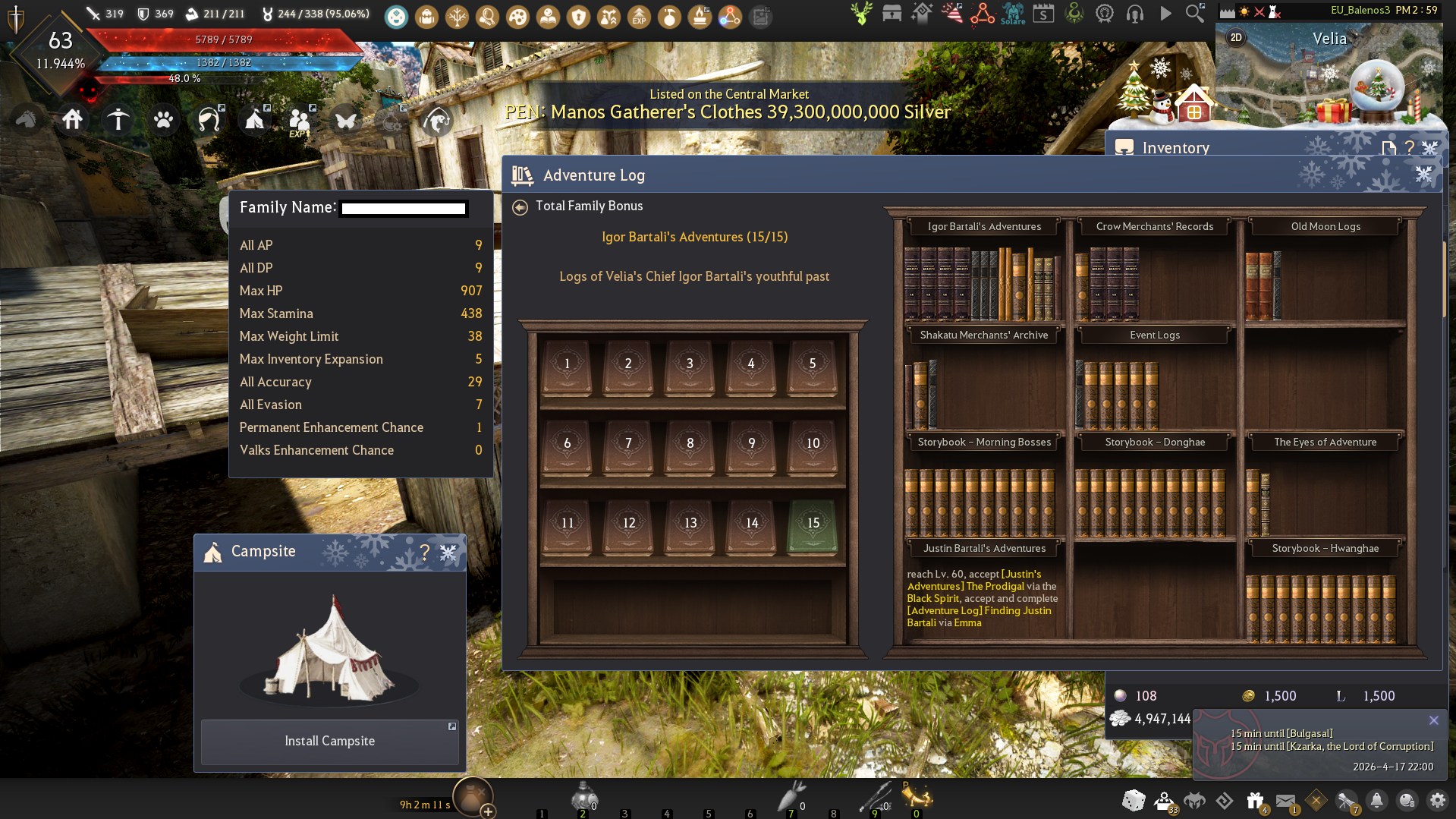Open the mail envelope icon

point(1285,800)
